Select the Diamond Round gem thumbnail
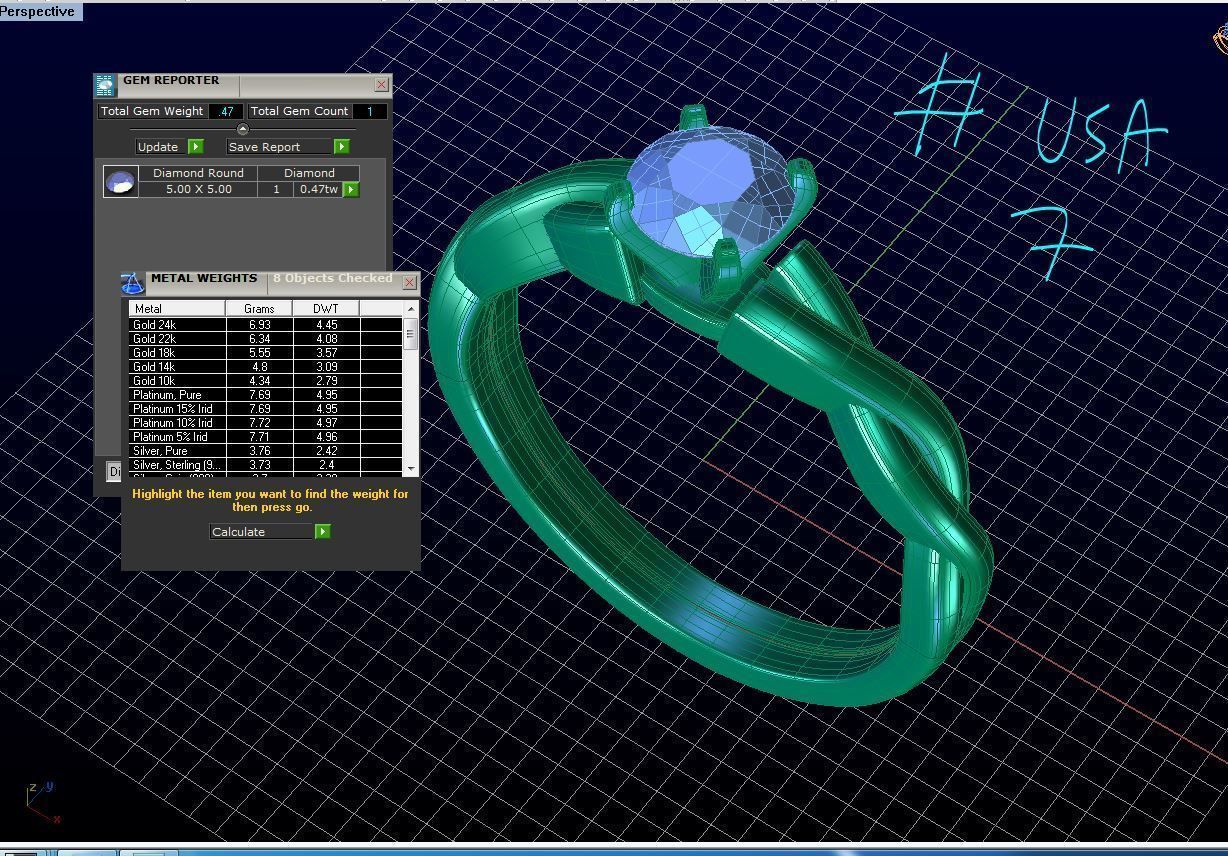The image size is (1228, 856). point(121,182)
